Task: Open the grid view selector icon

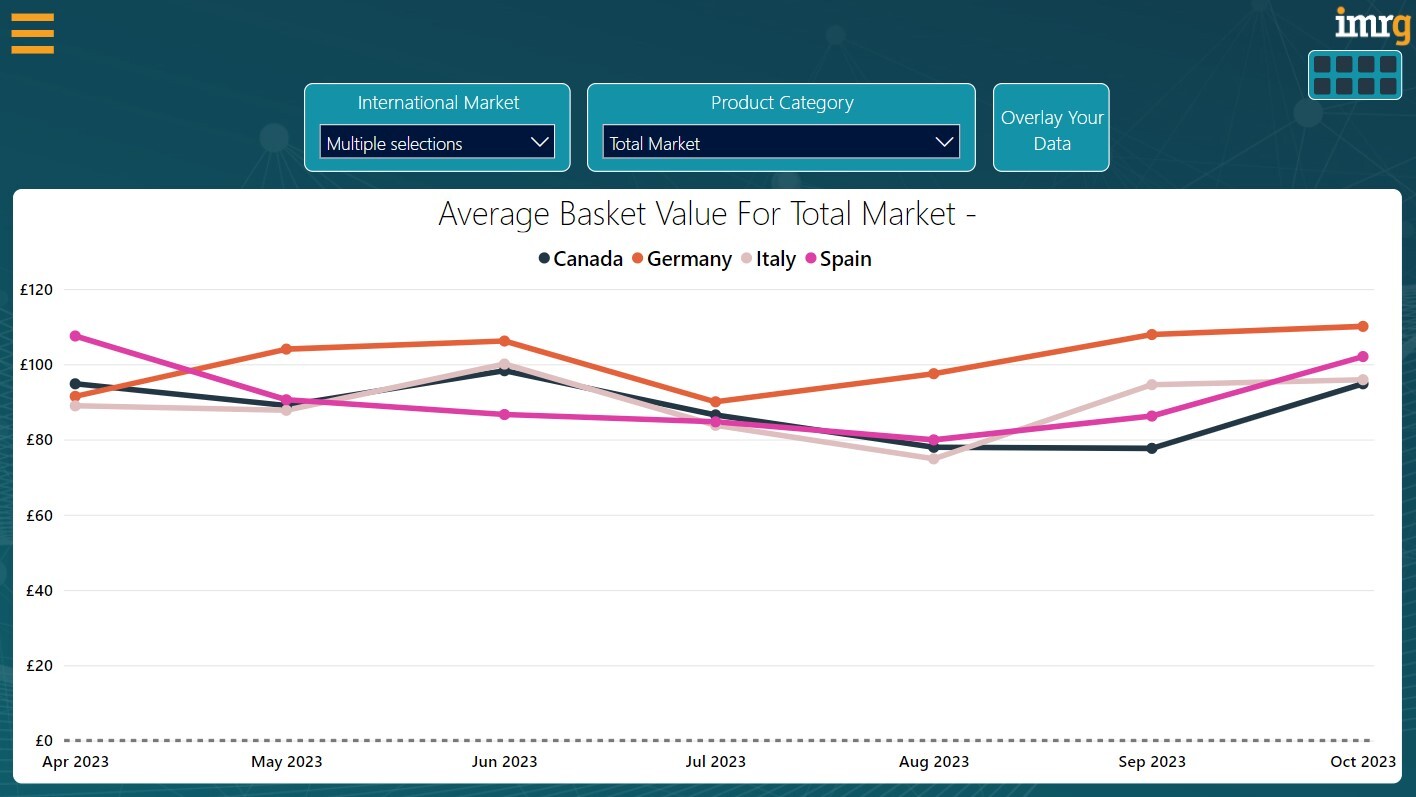Action: (x=1355, y=74)
